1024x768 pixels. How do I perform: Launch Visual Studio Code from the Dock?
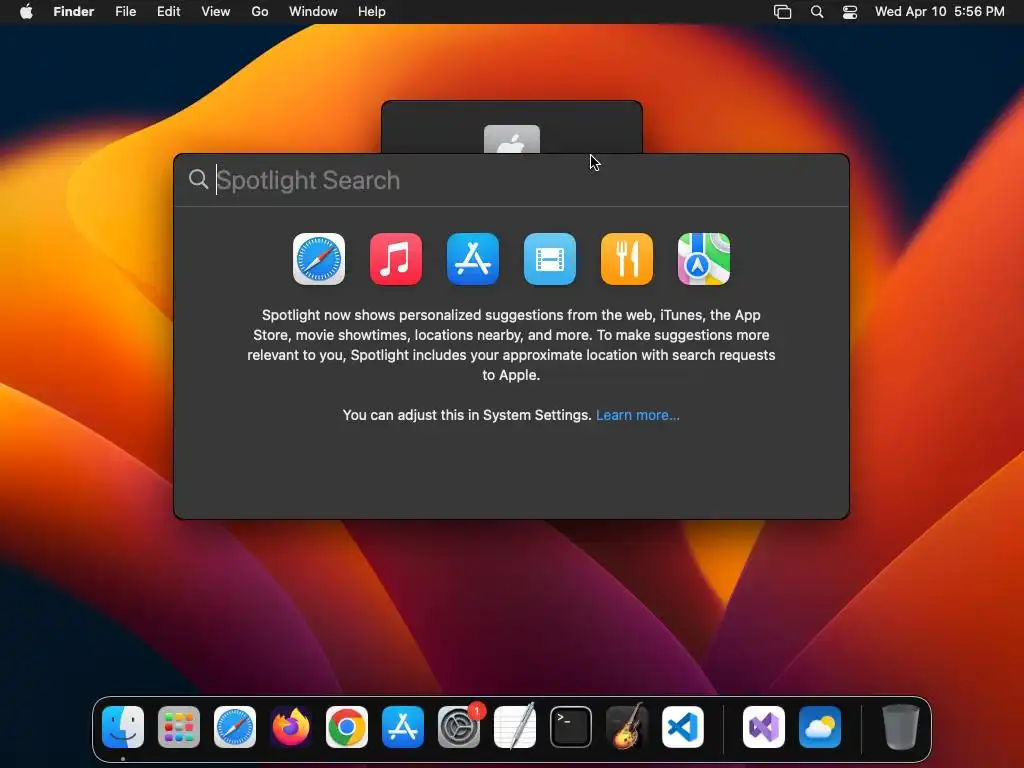(683, 727)
